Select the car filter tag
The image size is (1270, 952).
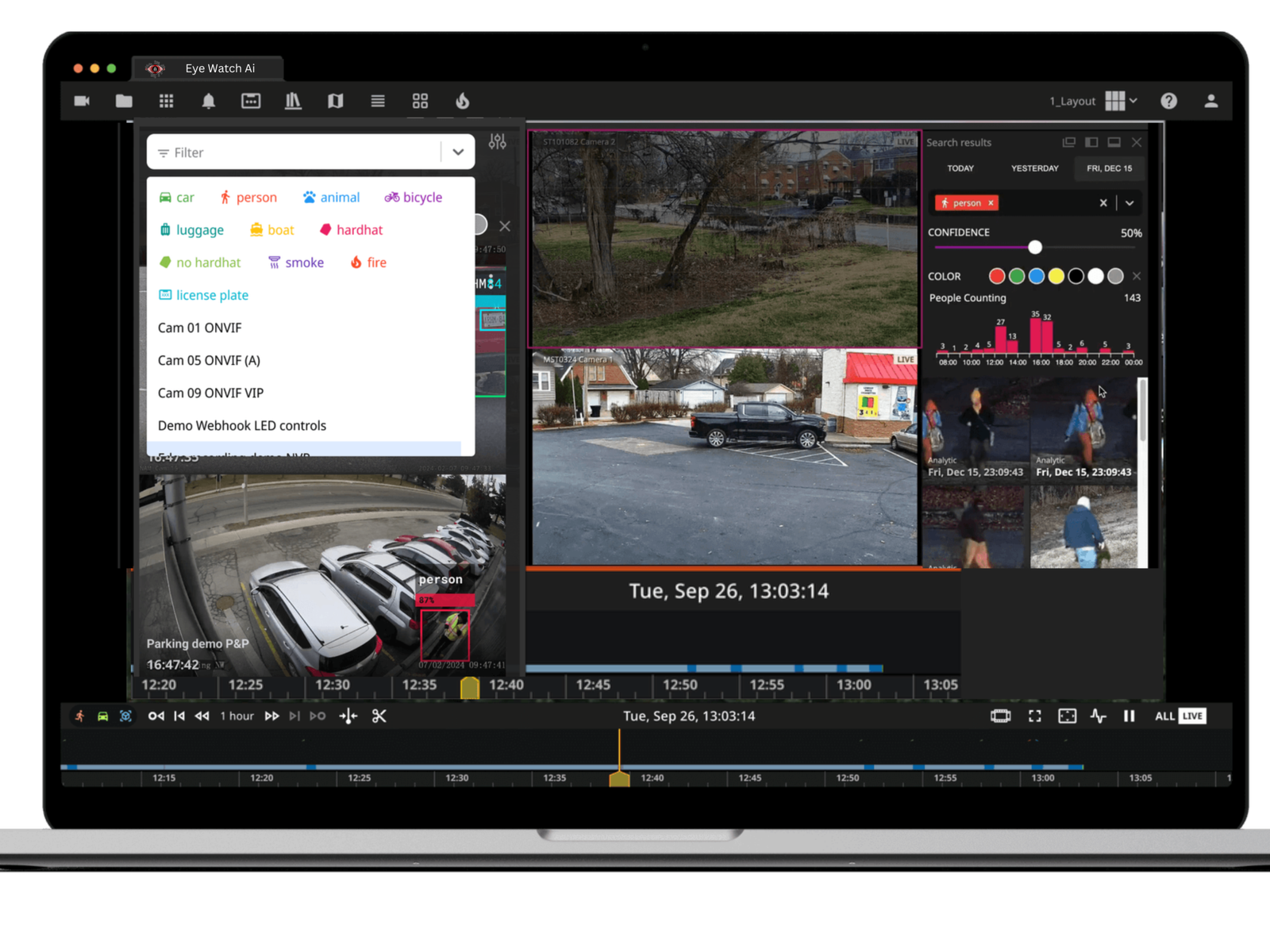(176, 198)
